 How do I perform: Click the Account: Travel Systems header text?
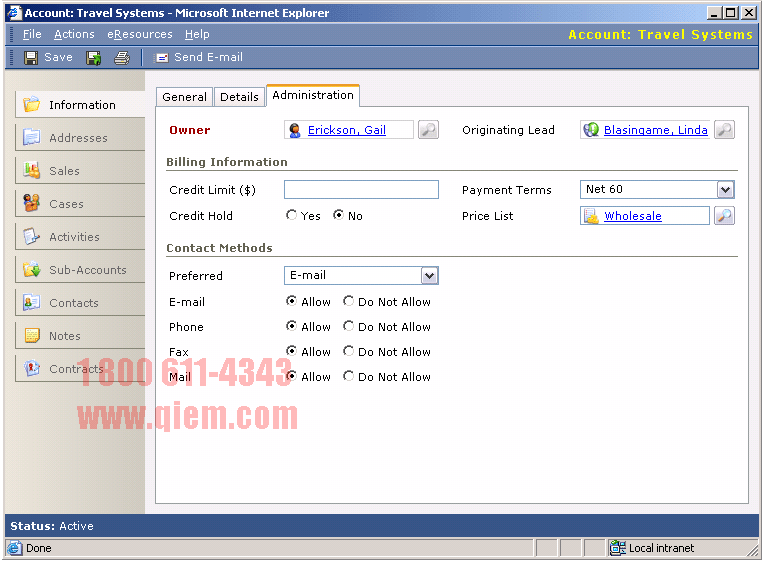660,35
